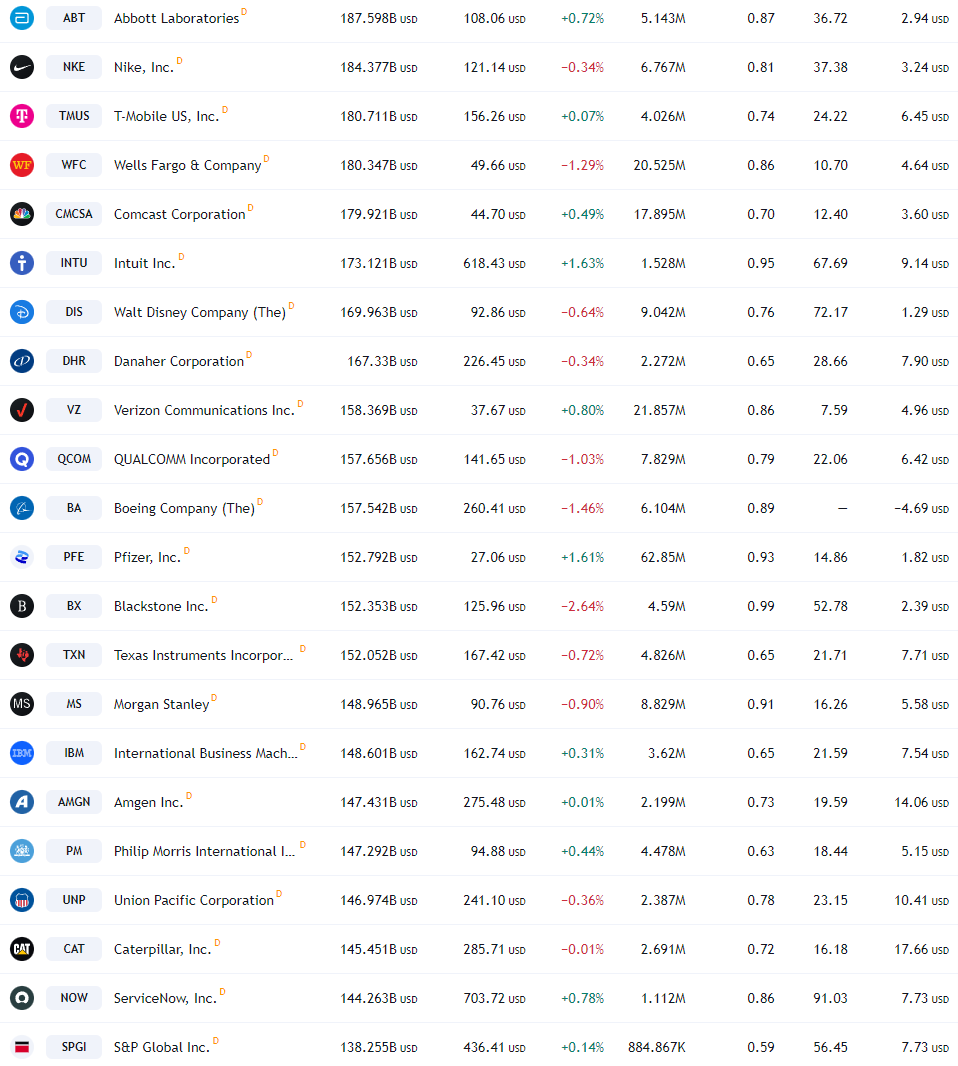This screenshot has width=958, height=1066.
Task: Click the Boeing logo icon
Action: click(22, 508)
